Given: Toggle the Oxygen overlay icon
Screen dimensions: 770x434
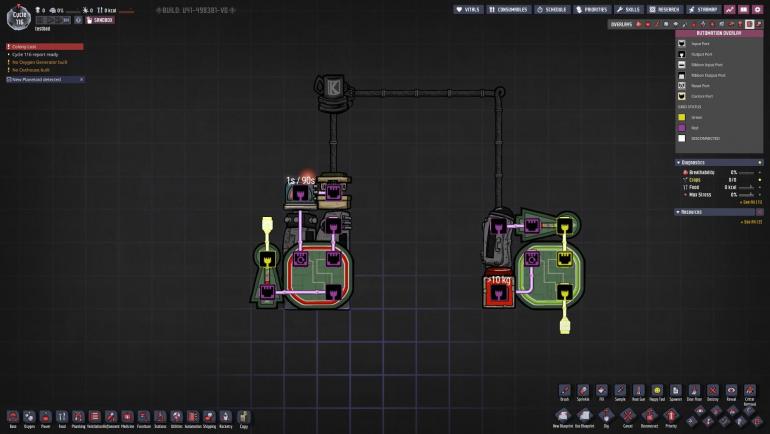Looking at the screenshot, I should (x=638, y=24).
